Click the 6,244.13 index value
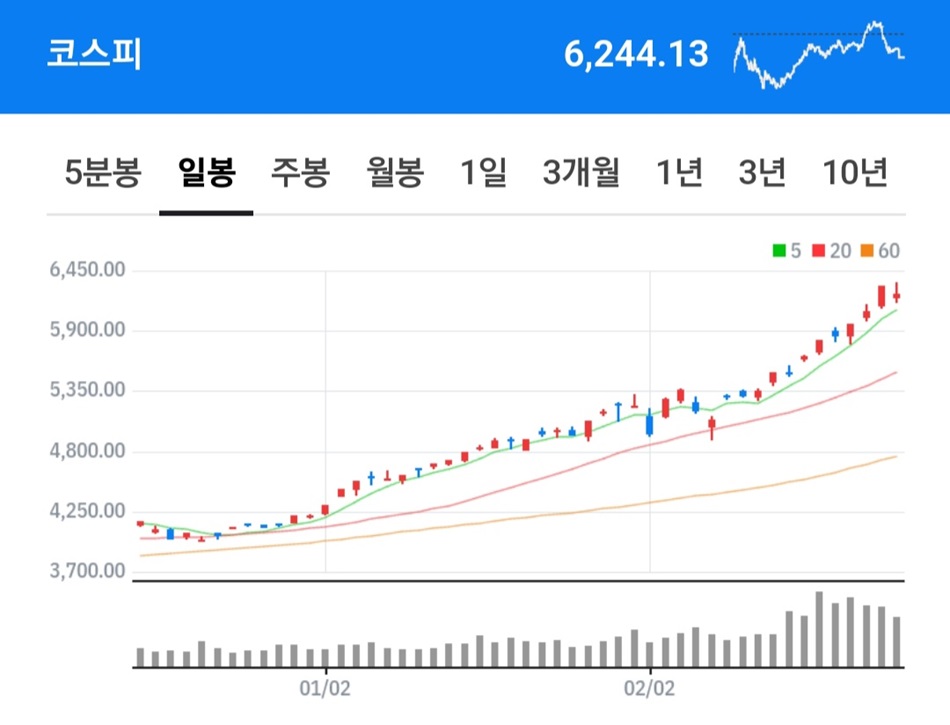Image resolution: width=950 pixels, height=725 pixels. pos(636,54)
